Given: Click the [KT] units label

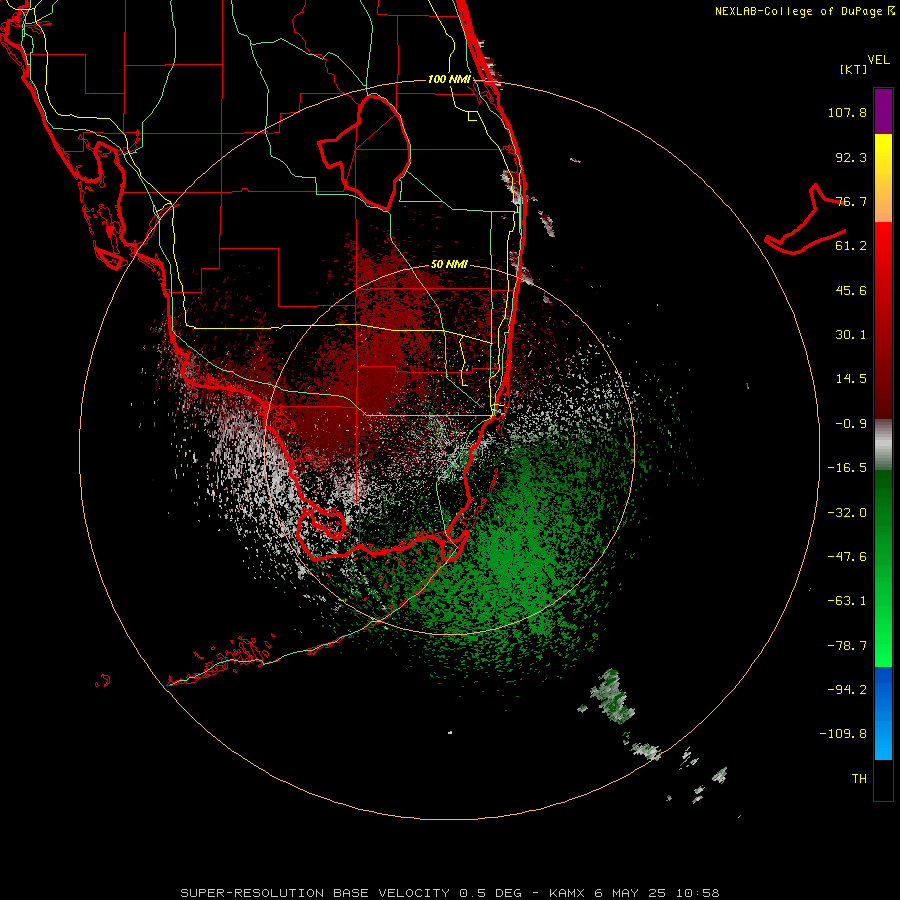Looking at the screenshot, I should [x=853, y=69].
